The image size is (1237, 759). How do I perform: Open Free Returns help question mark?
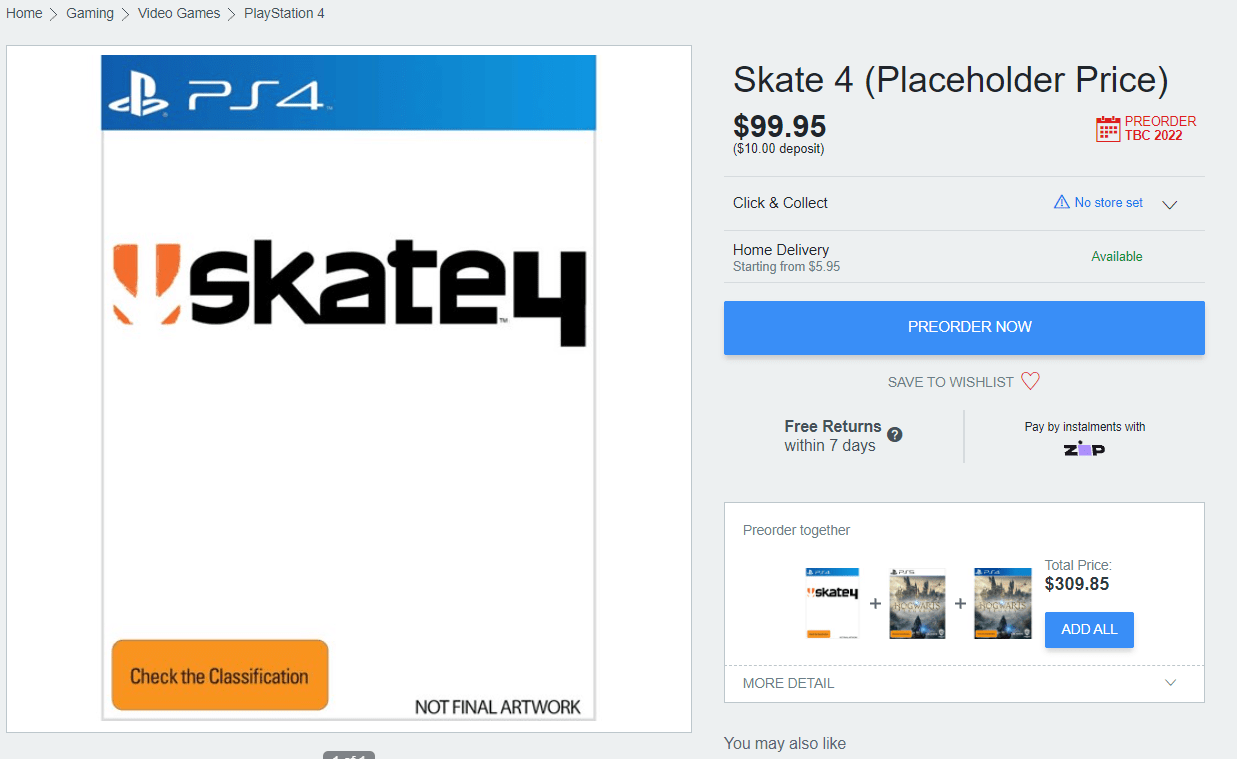895,434
